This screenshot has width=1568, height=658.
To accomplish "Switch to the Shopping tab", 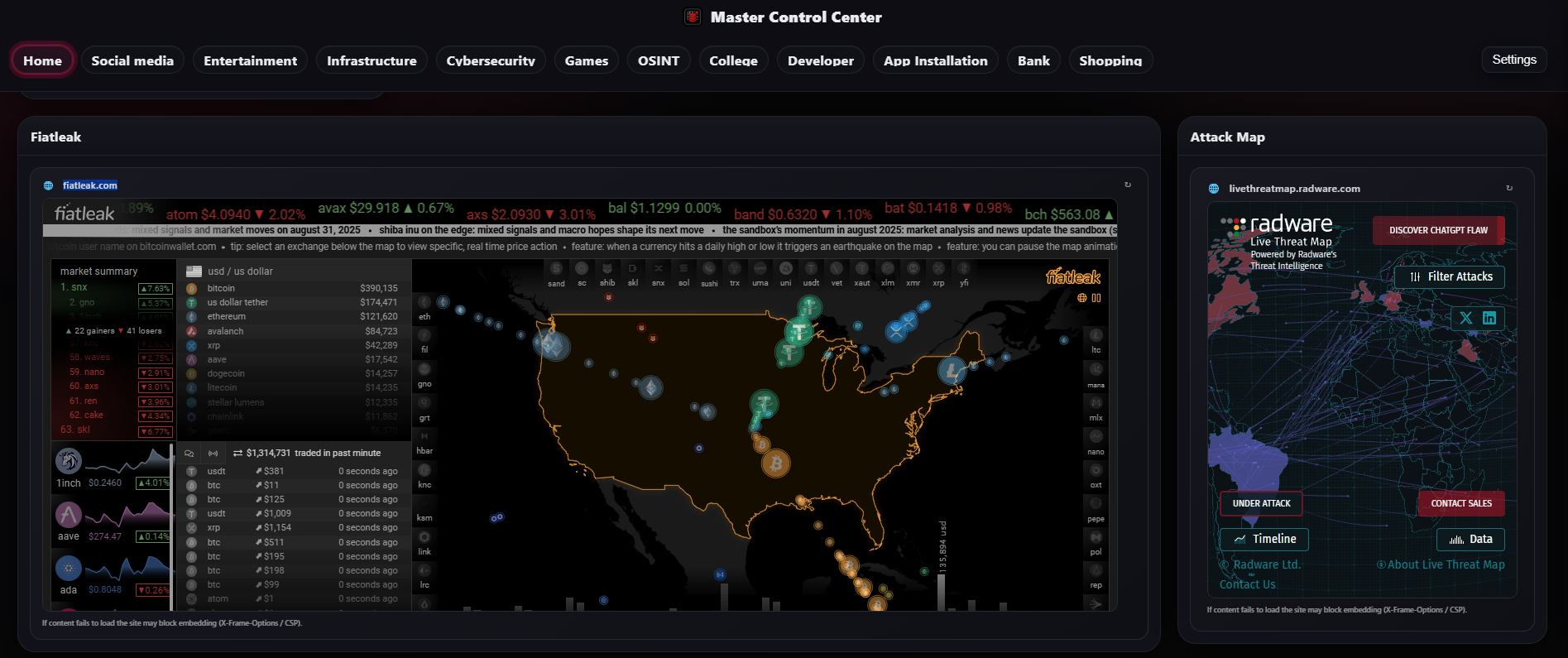I will click(1110, 60).
